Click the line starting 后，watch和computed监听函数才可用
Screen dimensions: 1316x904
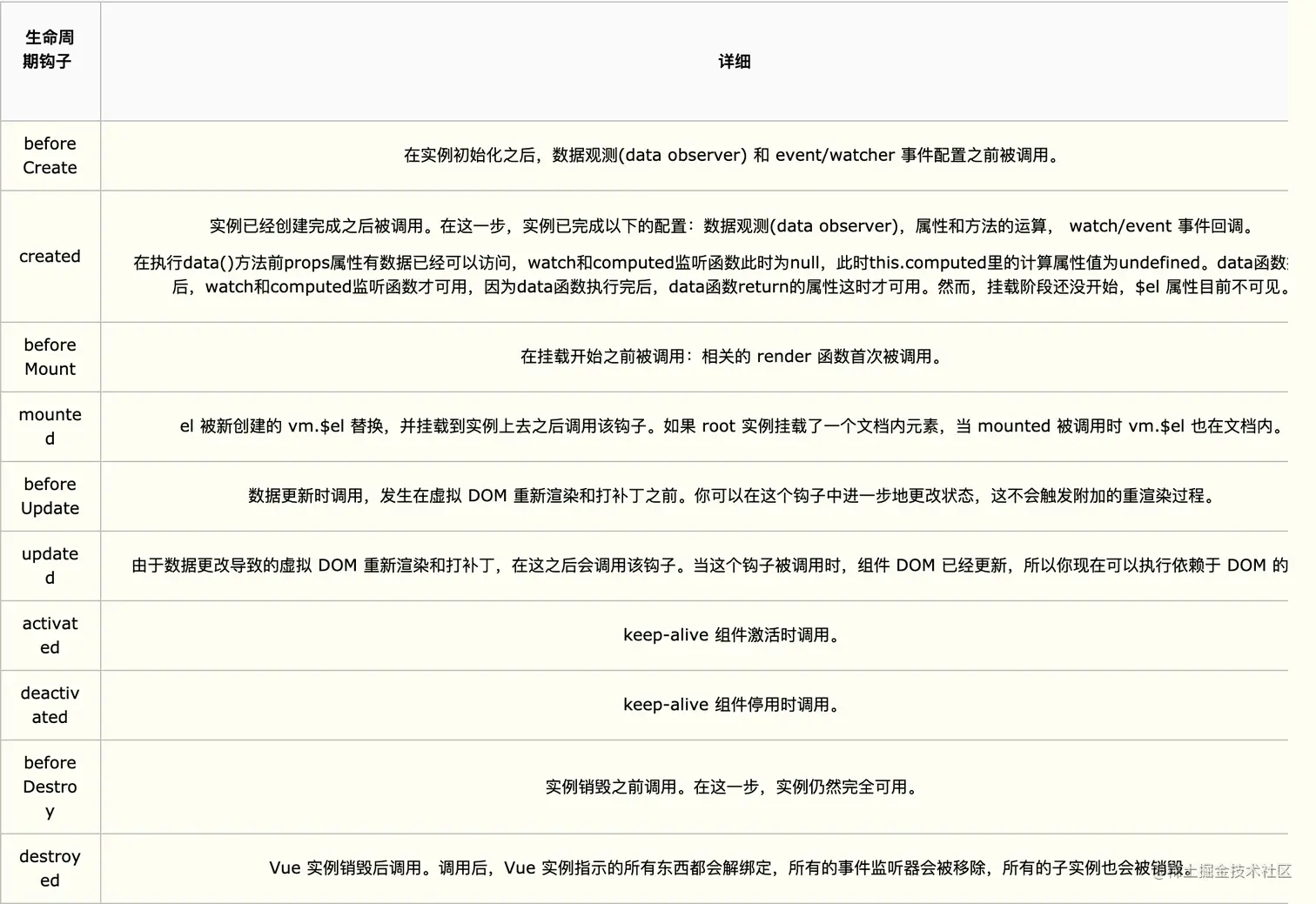coord(730,287)
